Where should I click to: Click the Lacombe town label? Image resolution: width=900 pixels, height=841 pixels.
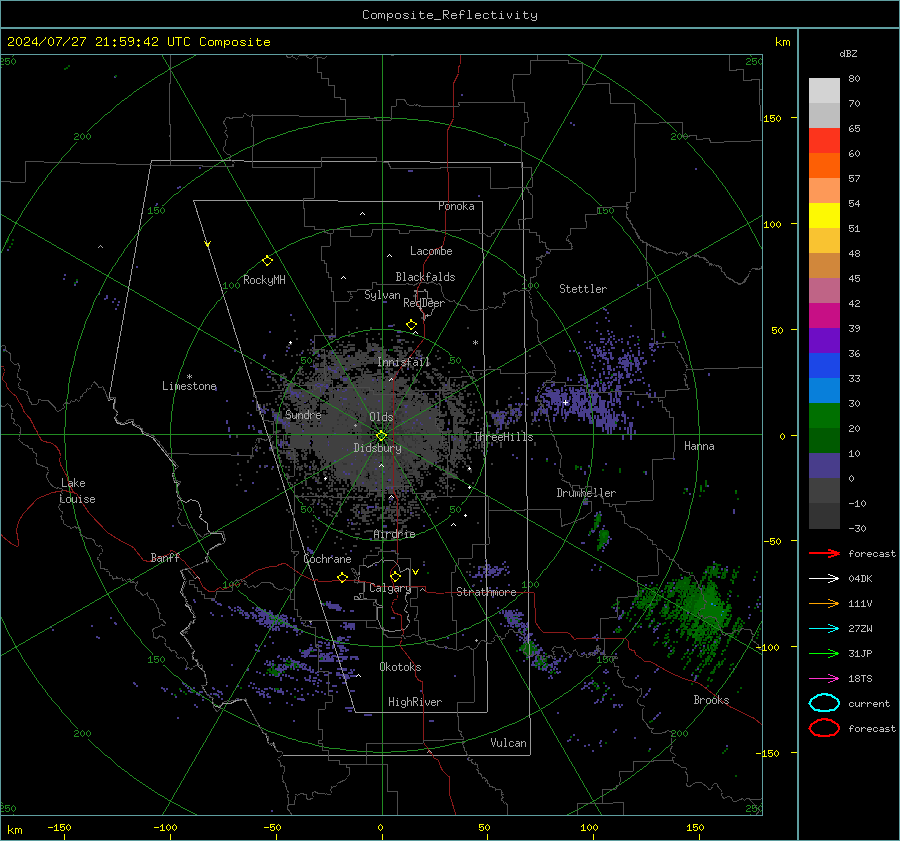431,251
